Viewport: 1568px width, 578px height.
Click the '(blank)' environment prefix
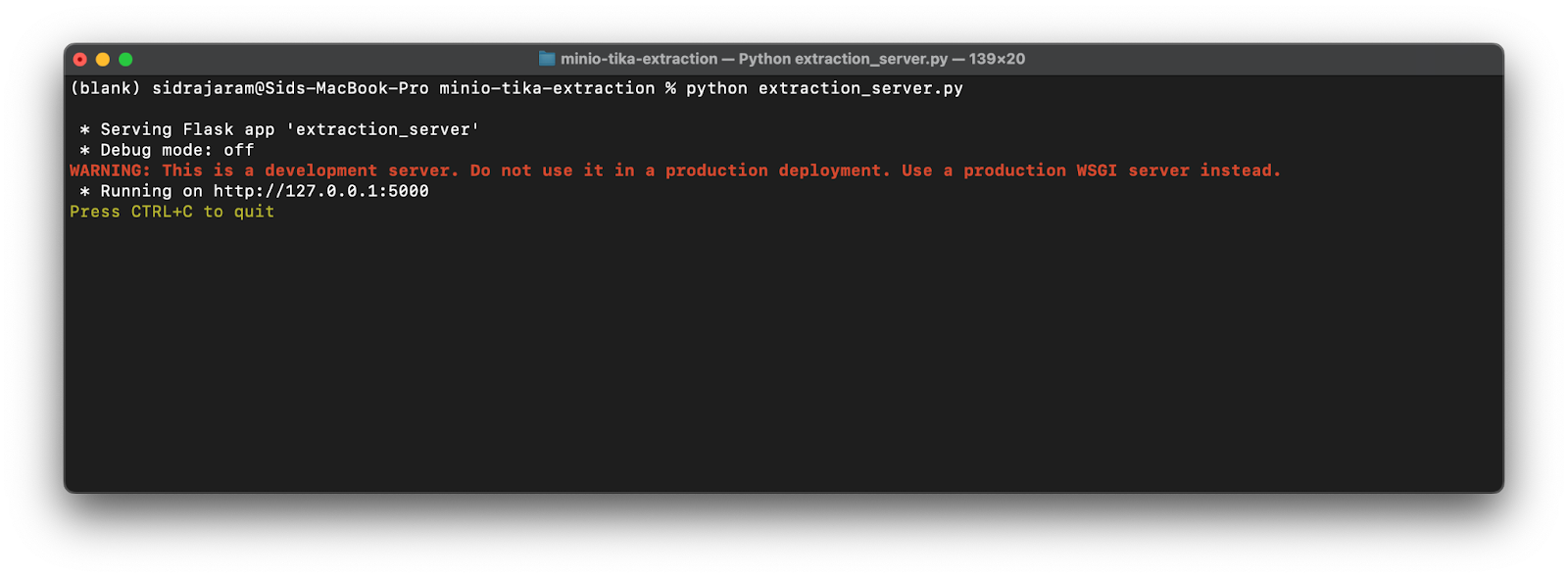coord(105,88)
